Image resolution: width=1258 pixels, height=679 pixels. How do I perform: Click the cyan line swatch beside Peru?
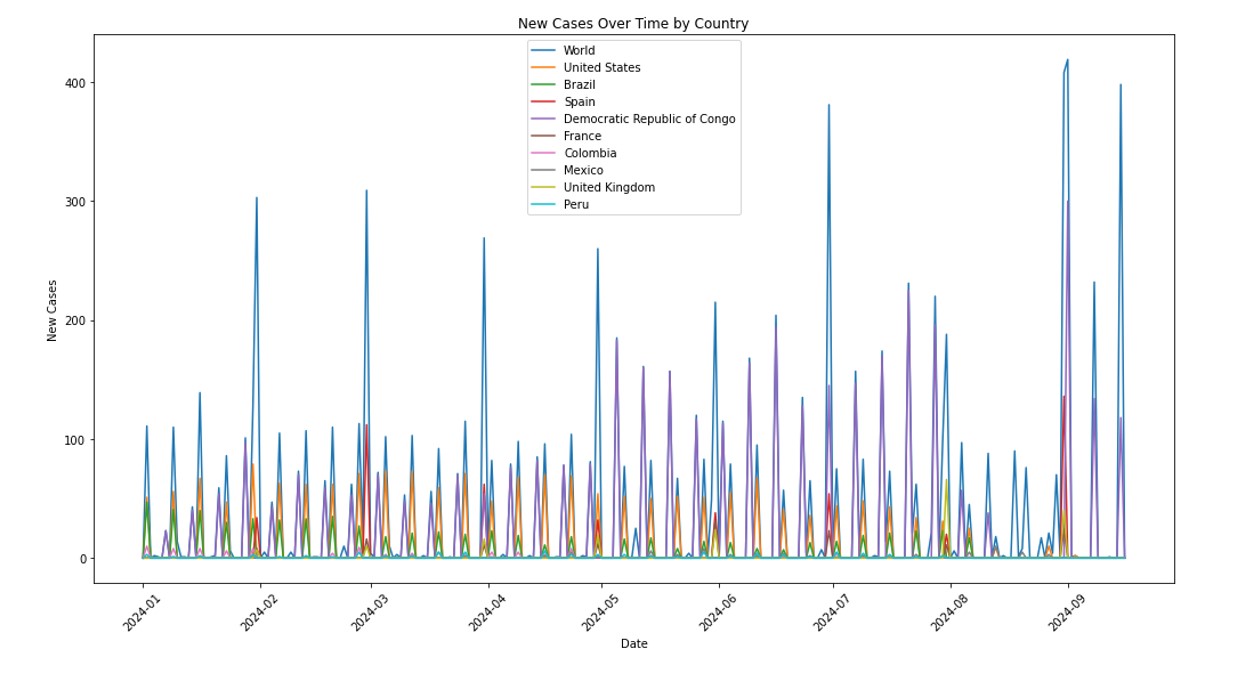[x=544, y=204]
